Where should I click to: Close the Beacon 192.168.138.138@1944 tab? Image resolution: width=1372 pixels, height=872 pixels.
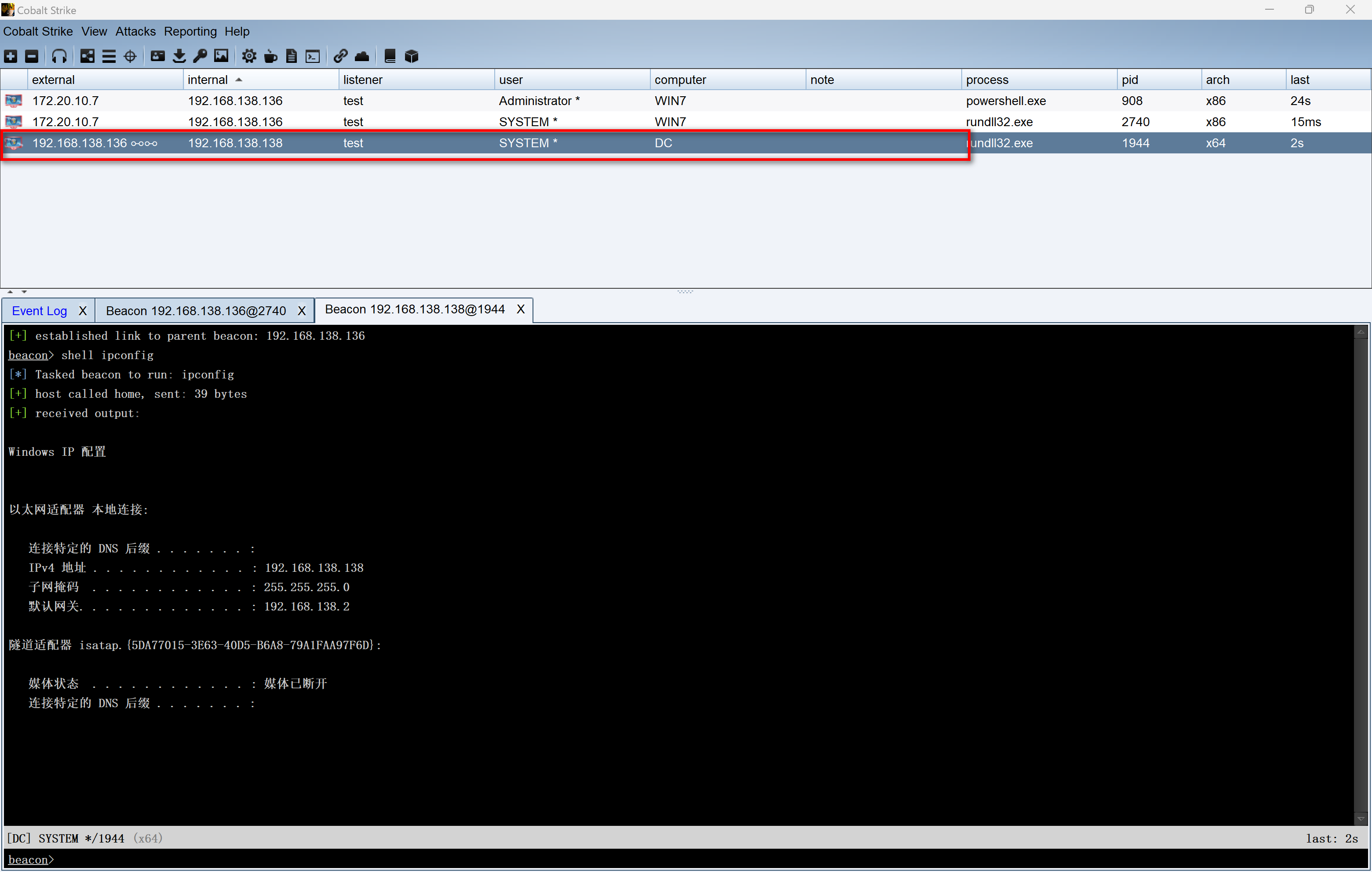tap(520, 309)
